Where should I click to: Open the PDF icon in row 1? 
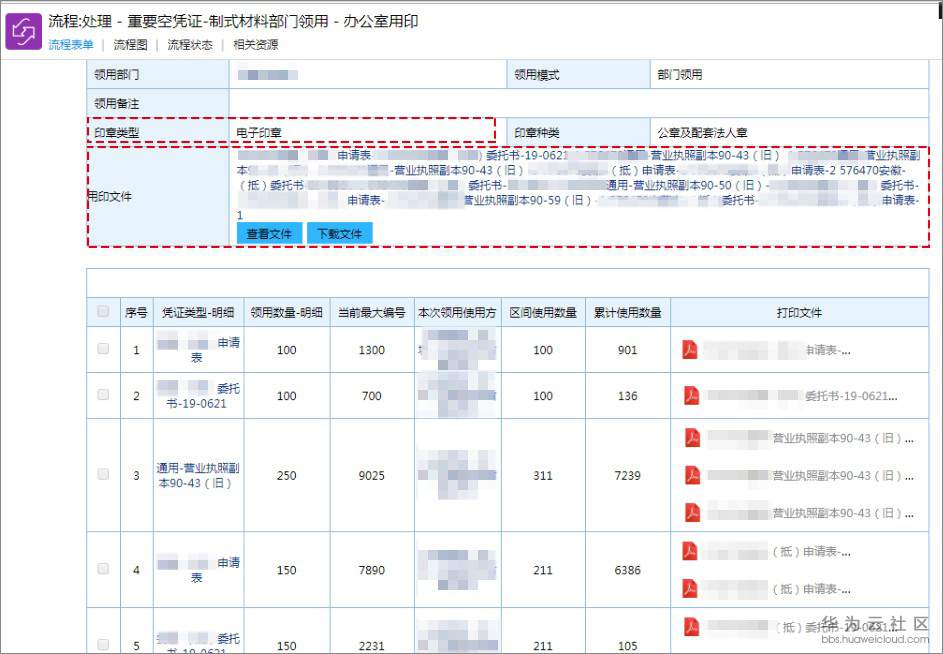click(690, 350)
